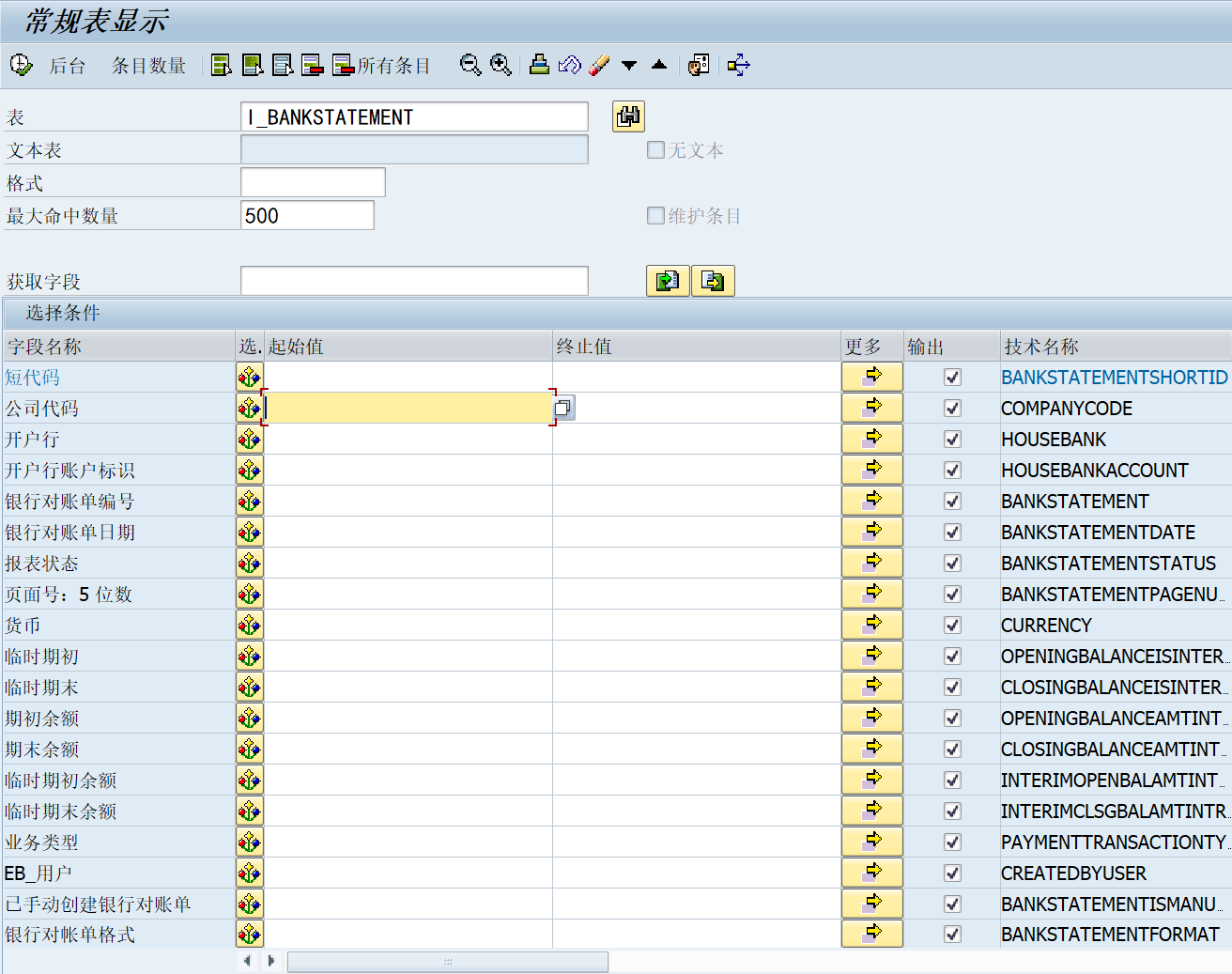Click the binoculars search button beside table name

pyautogui.click(x=628, y=116)
